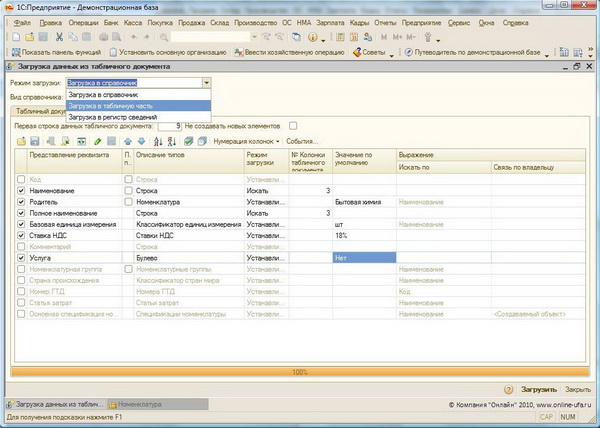Screen dimensions: 600x428
Task: Open the Путеводитель toolbar dropdown arrow
Action: 546,55
